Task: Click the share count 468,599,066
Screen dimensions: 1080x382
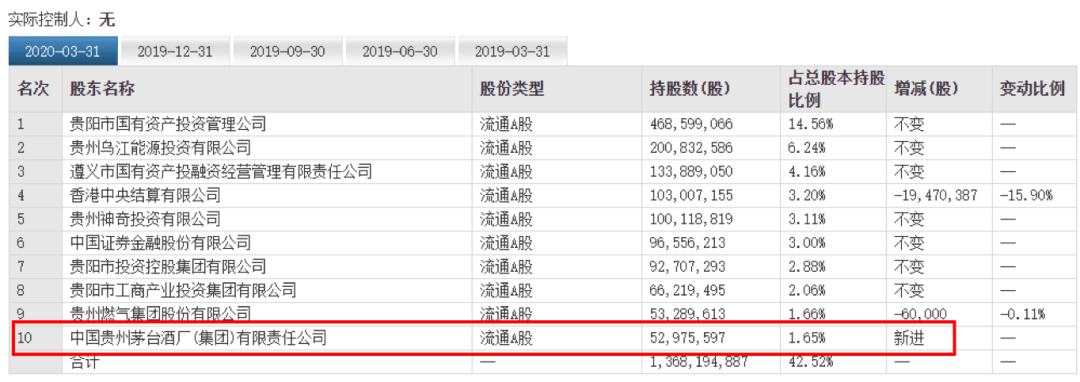Action: click(692, 125)
